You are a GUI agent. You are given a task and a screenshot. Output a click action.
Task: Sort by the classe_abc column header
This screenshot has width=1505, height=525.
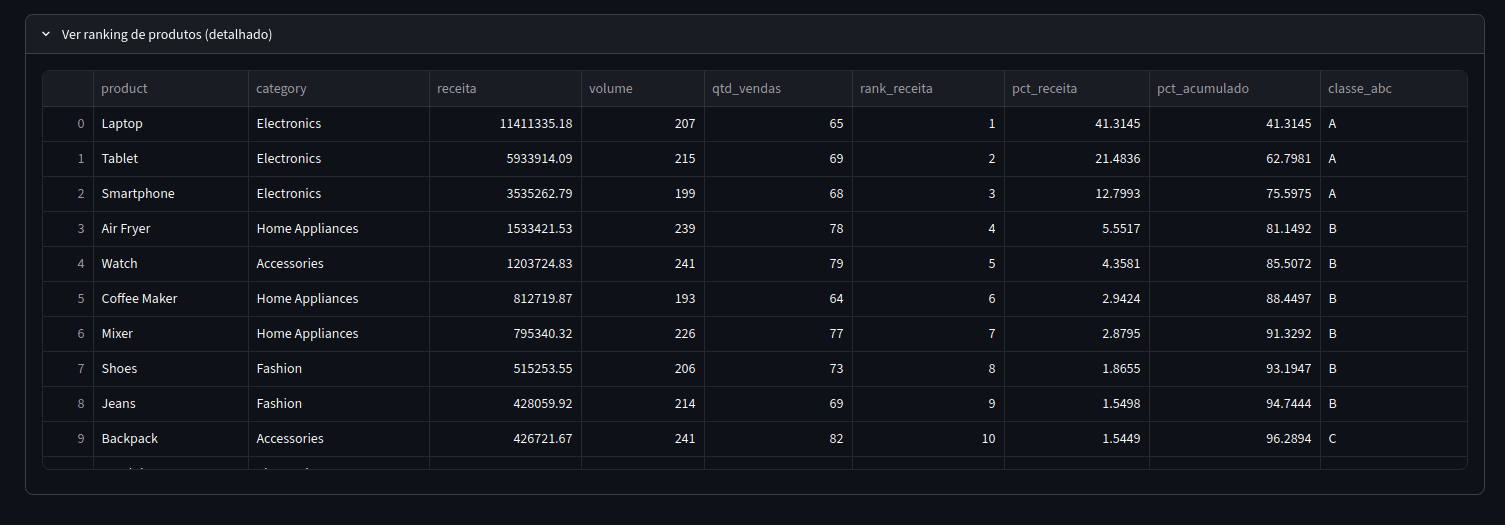coord(1394,89)
